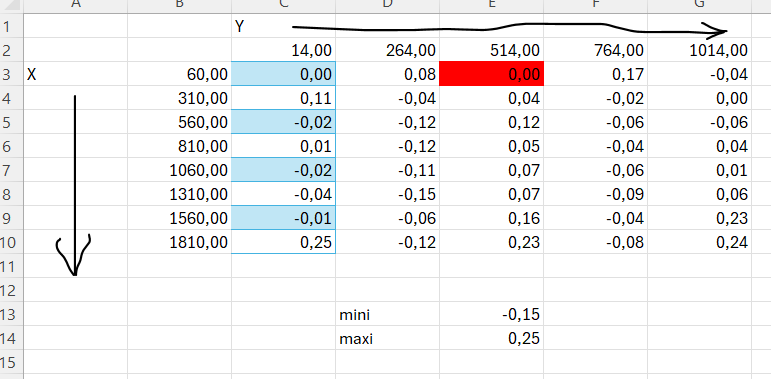Click the cell labeled Y

click(283, 26)
